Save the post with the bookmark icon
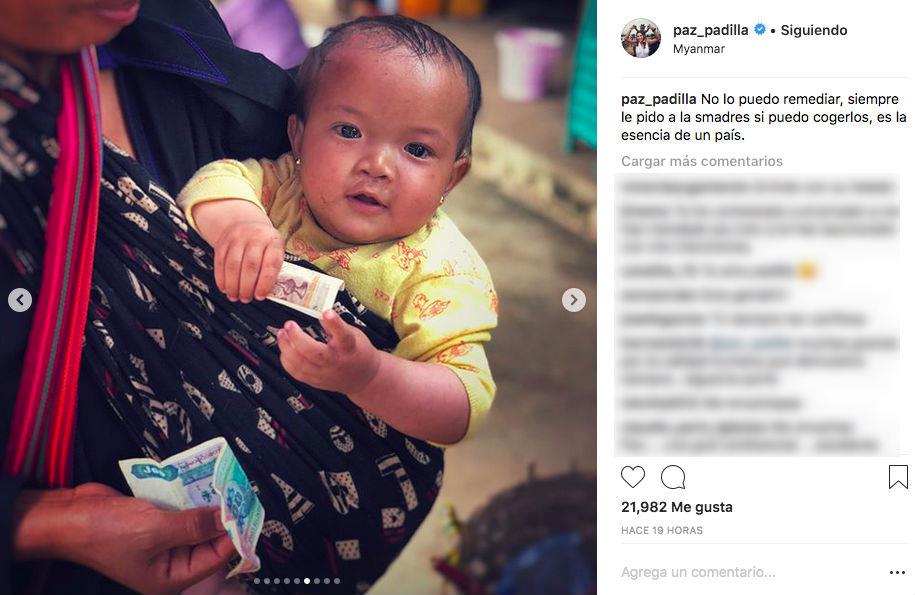915x595 pixels. tap(898, 477)
